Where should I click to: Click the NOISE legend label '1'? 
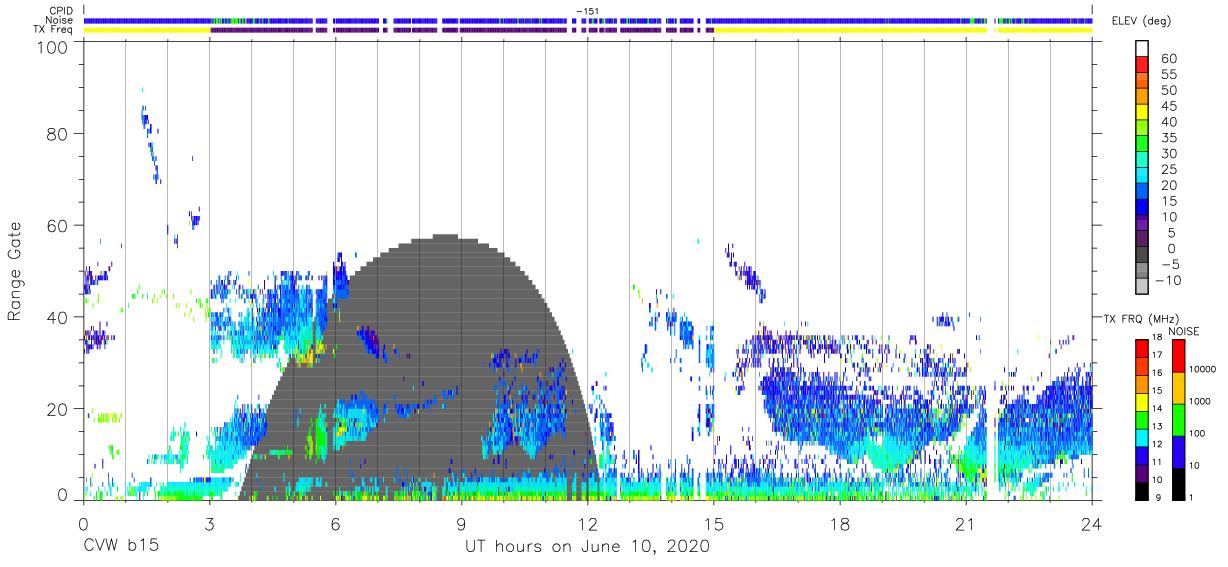(x=1191, y=497)
